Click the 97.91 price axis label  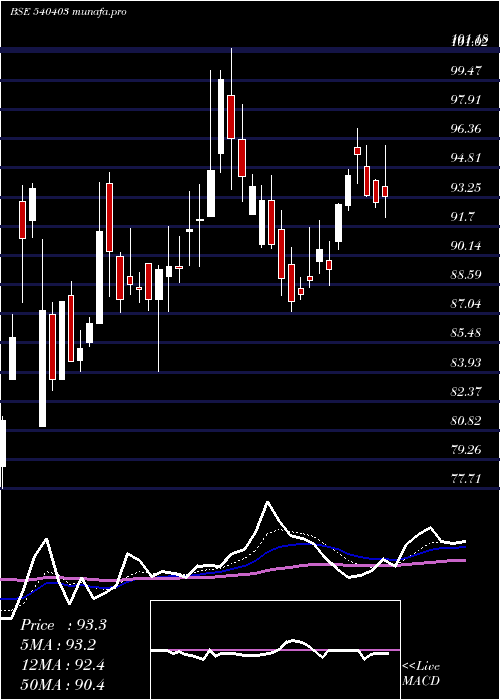coord(466,99)
